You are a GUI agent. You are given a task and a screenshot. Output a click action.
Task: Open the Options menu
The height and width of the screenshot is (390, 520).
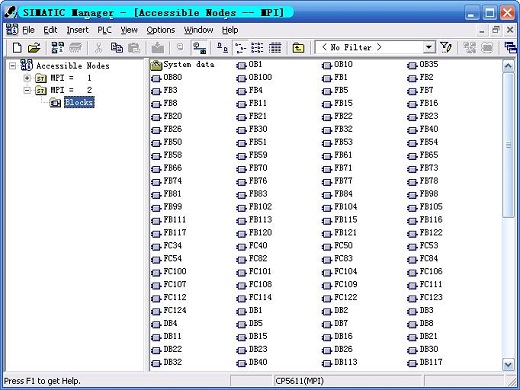pyautogui.click(x=161, y=30)
